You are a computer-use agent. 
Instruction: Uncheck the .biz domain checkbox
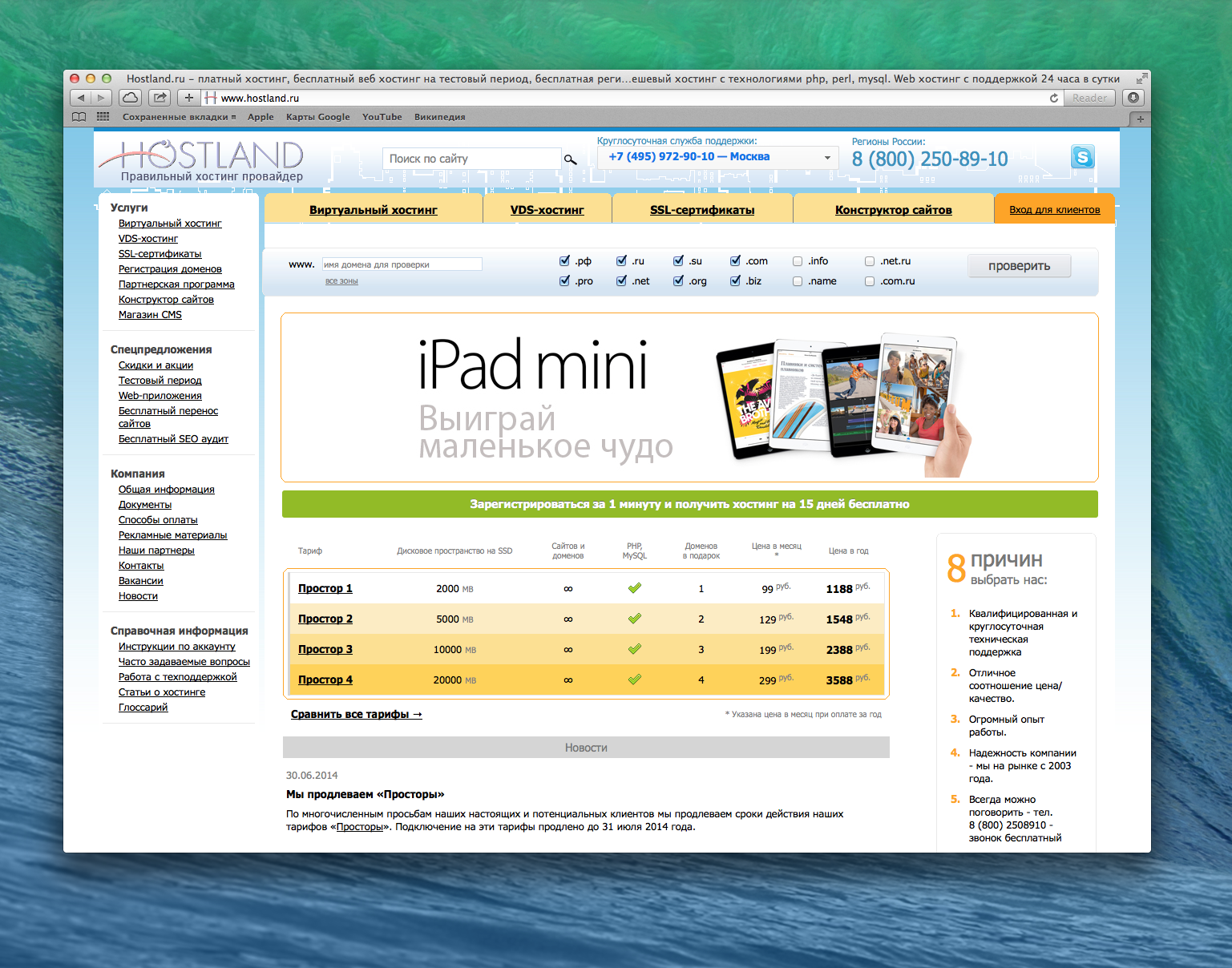pos(735,281)
